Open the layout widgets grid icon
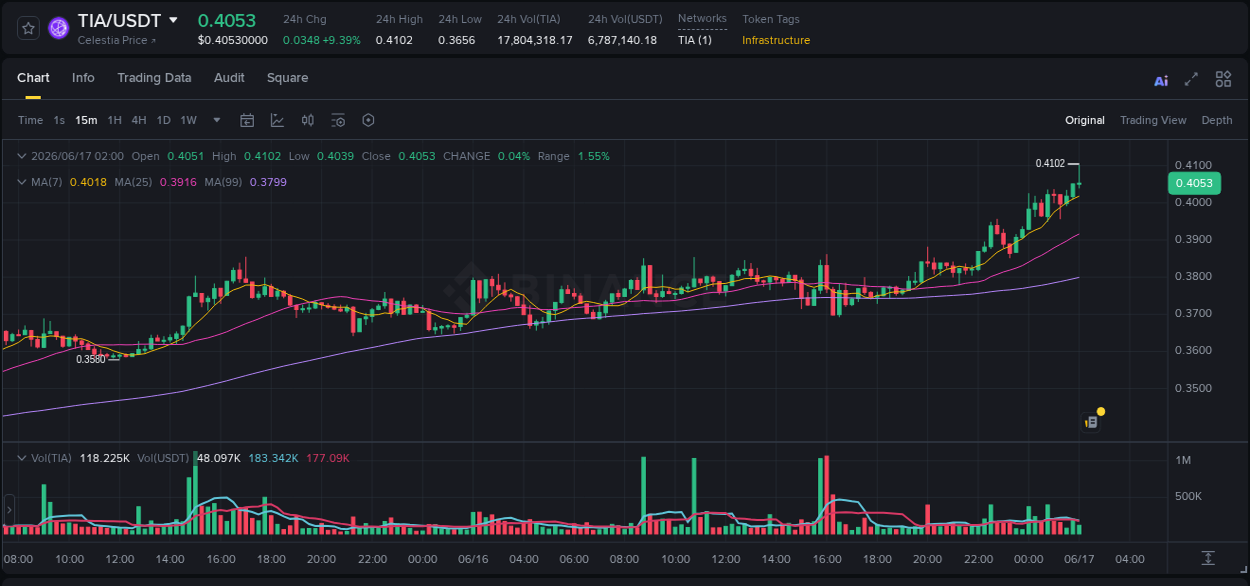The width and height of the screenshot is (1250, 586). (x=1223, y=79)
